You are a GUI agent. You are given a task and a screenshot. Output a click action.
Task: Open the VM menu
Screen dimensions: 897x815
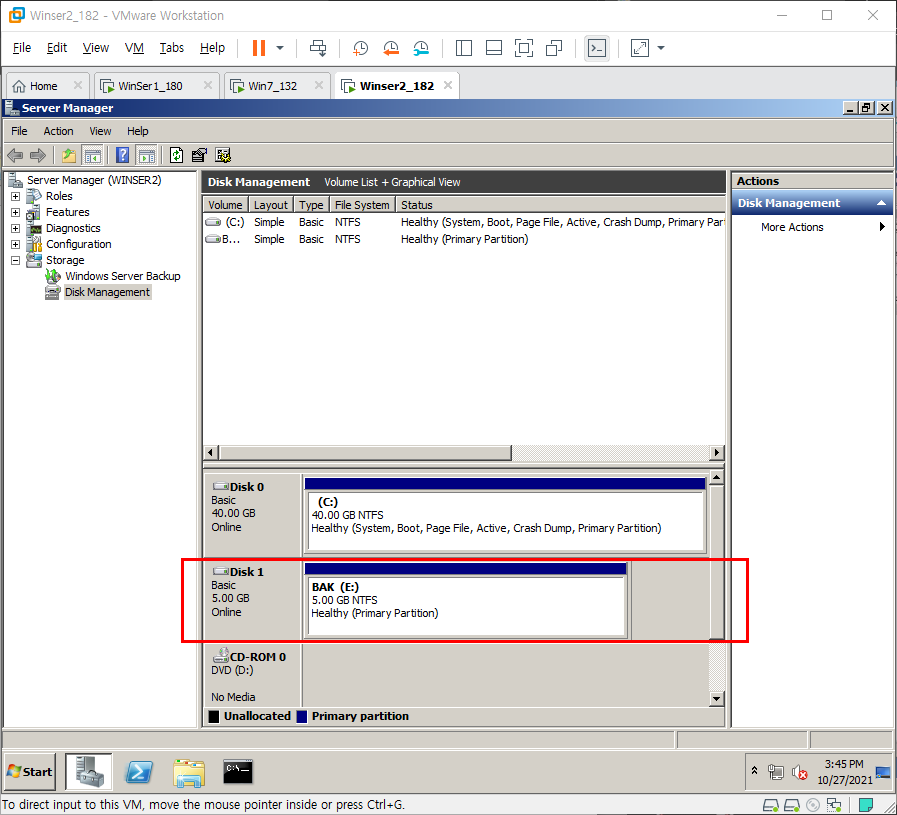point(134,48)
